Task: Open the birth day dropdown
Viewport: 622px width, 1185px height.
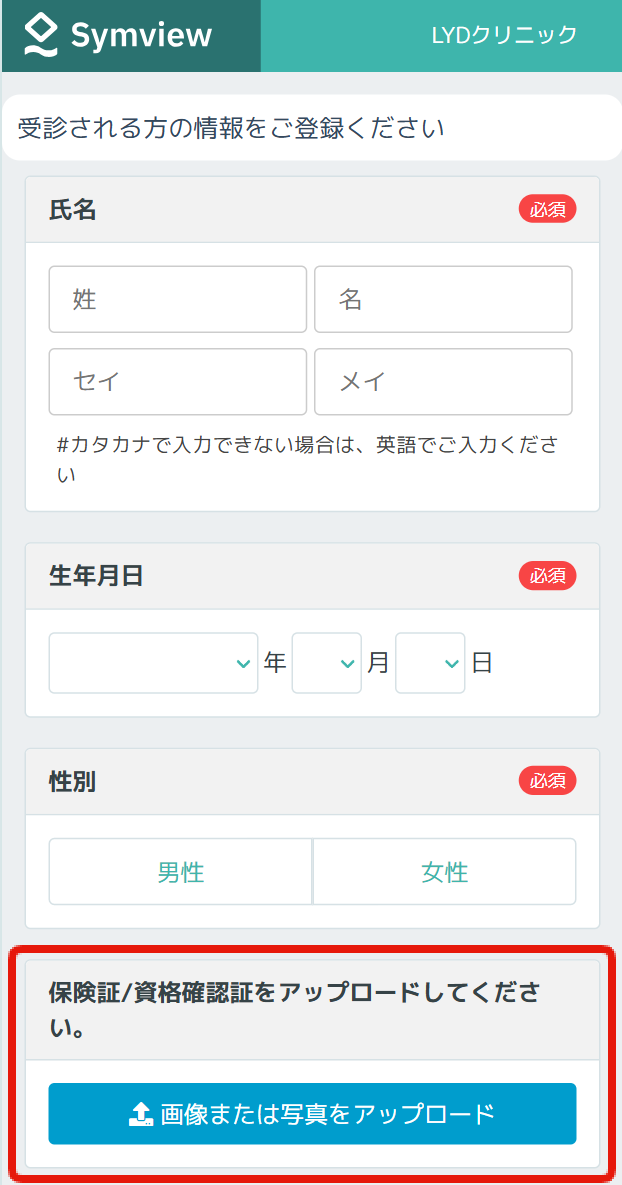Action: tap(430, 663)
